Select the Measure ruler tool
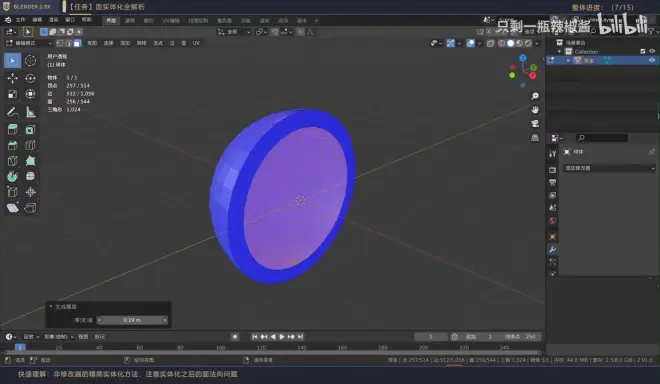 (30, 112)
